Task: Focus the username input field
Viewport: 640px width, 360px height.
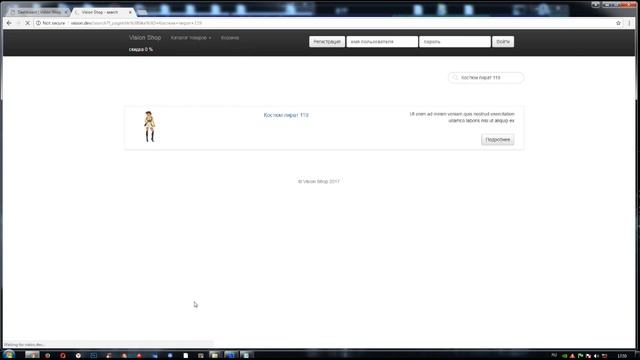Action: click(382, 42)
